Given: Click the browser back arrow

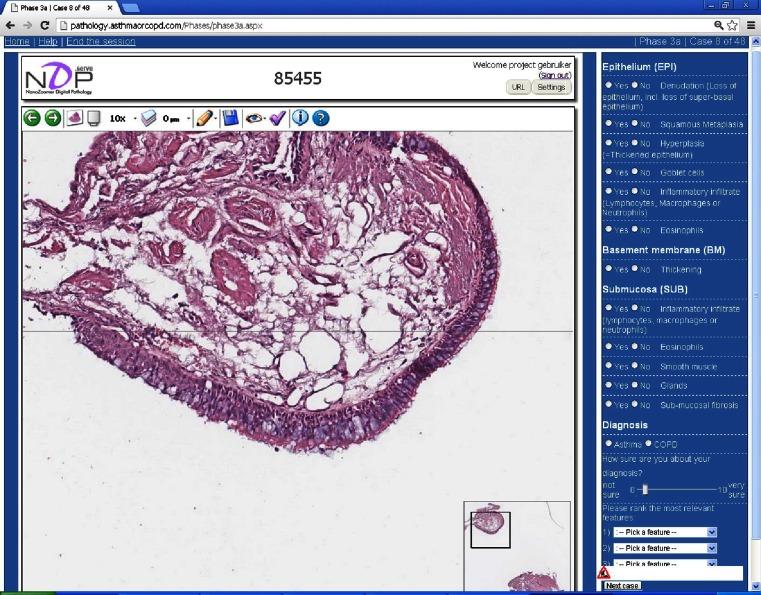Looking at the screenshot, I should pos(10,25).
